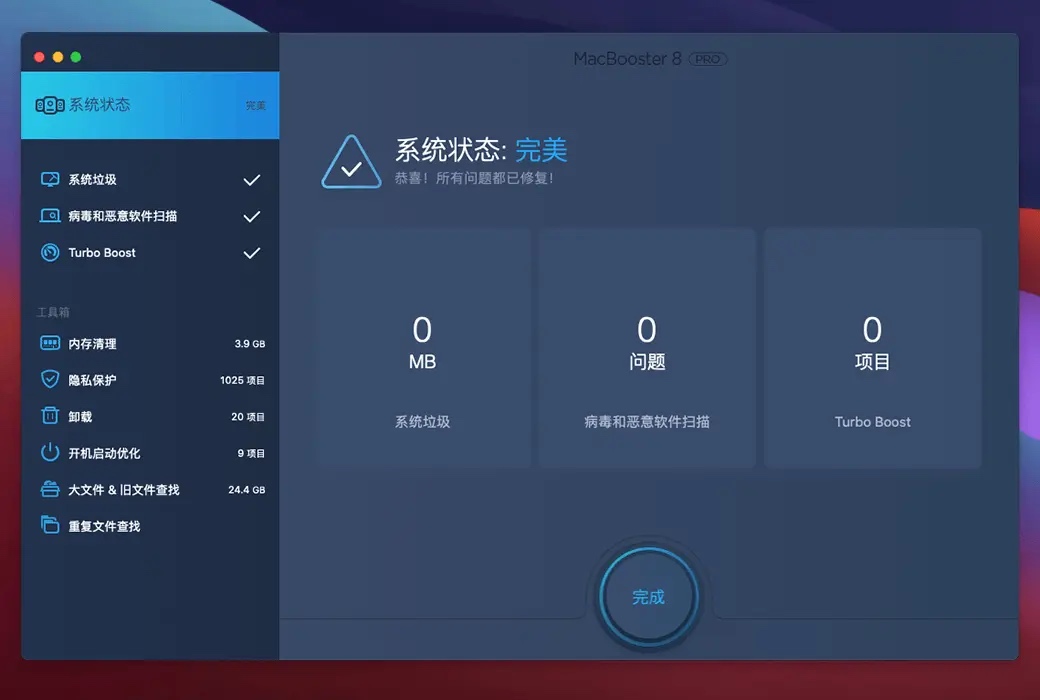Viewport: 1040px width, 700px height.
Task: Click the round 完成 button
Action: [648, 596]
